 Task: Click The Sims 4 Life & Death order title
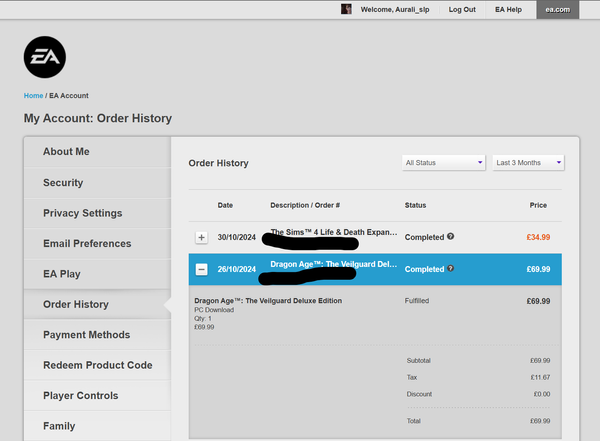(x=334, y=232)
